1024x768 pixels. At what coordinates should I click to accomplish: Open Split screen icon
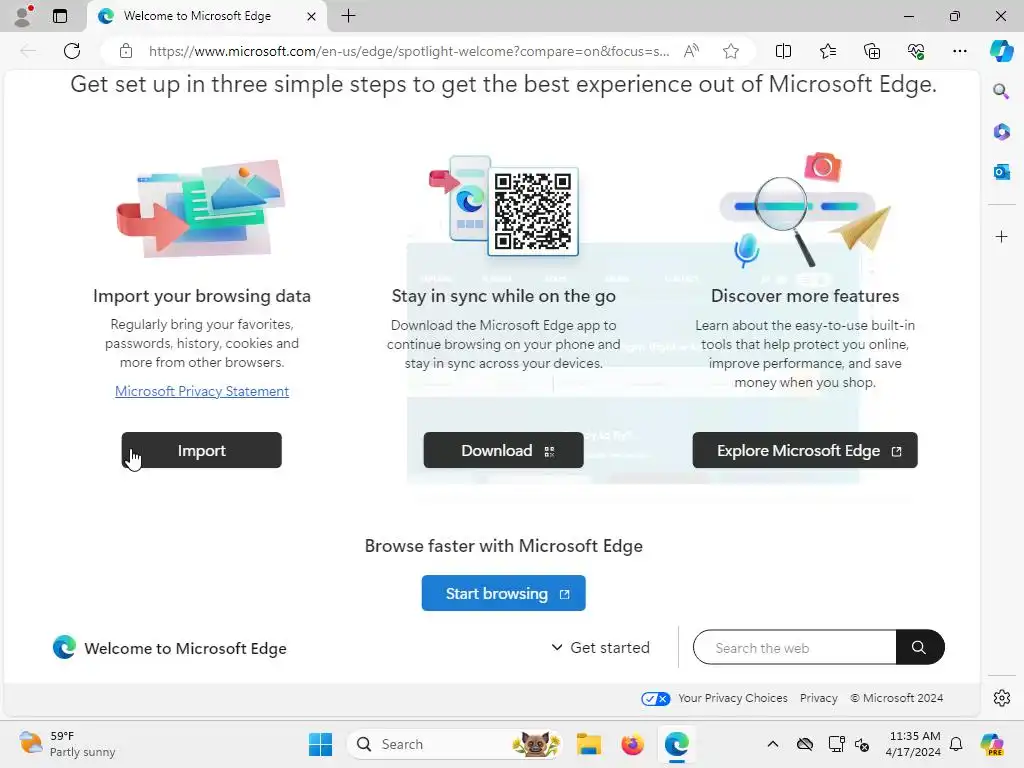click(x=783, y=51)
